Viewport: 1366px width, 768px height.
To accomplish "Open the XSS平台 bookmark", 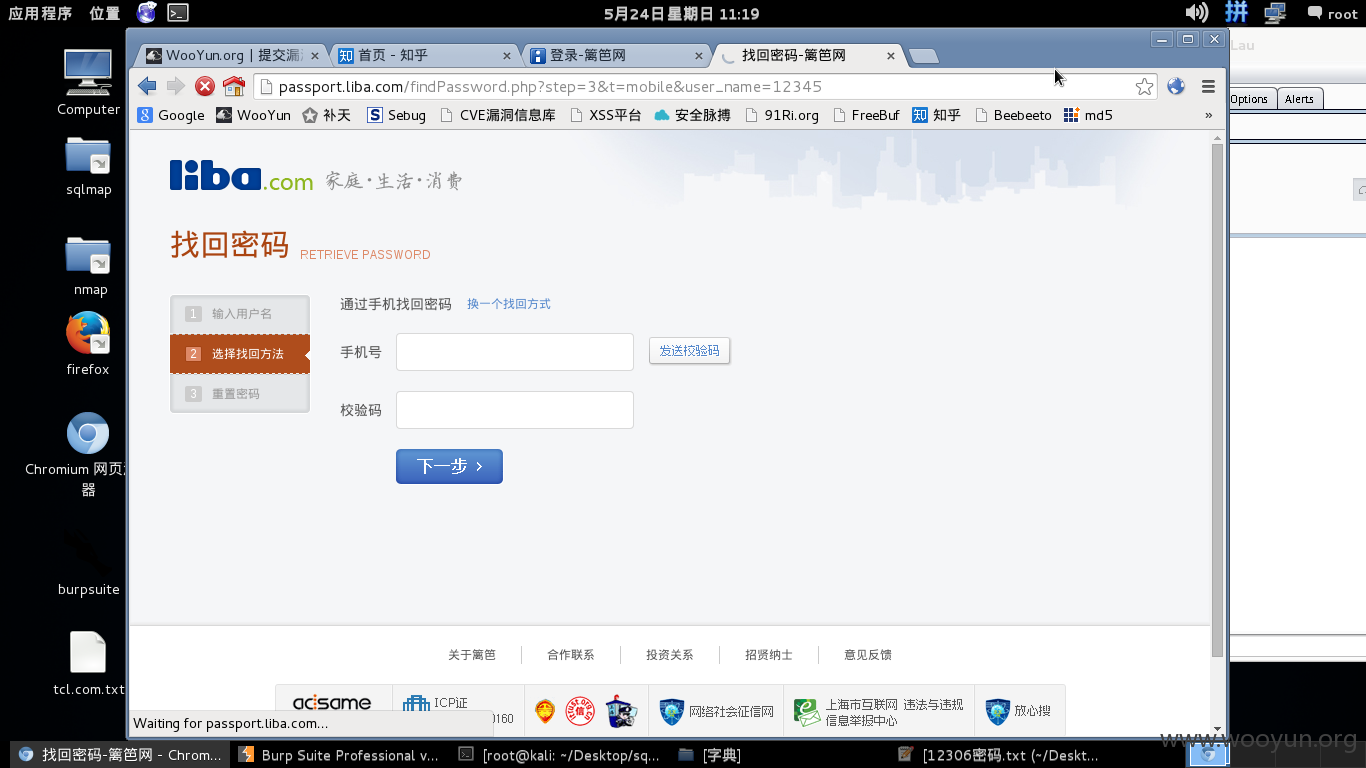I will (605, 115).
